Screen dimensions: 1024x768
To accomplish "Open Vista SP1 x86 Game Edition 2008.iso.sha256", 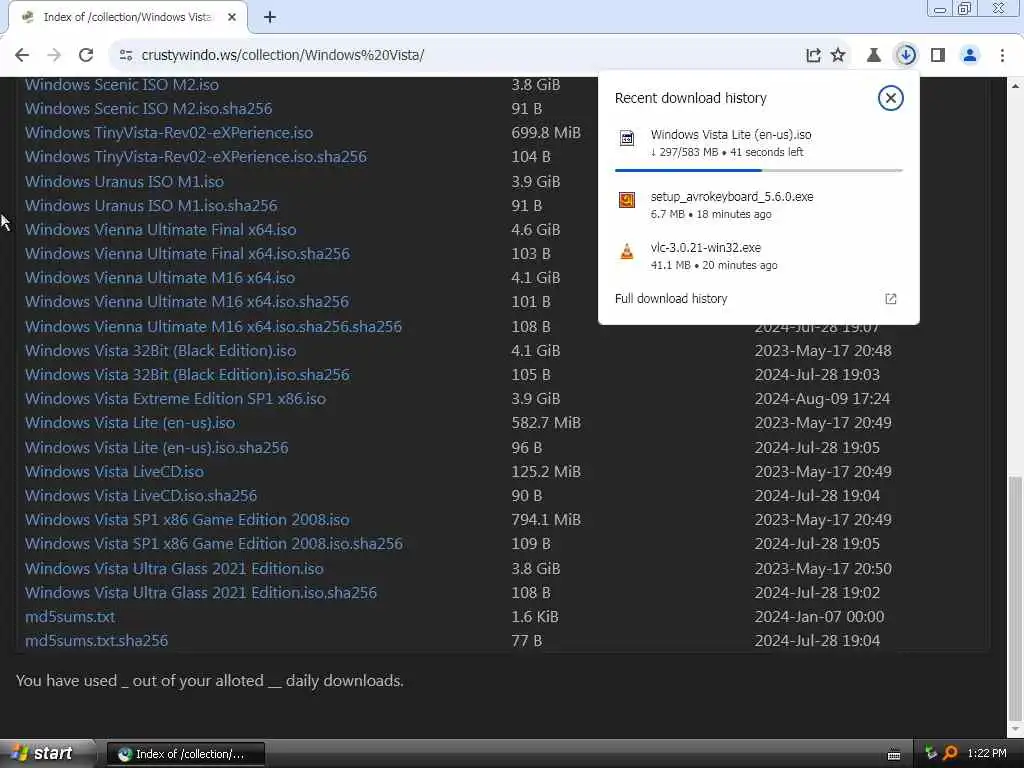I will click(214, 544).
